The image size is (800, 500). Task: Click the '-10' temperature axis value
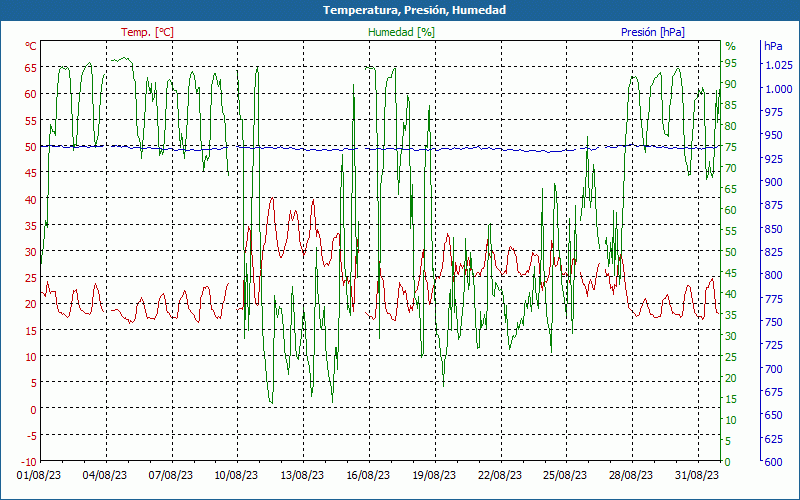[29, 462]
